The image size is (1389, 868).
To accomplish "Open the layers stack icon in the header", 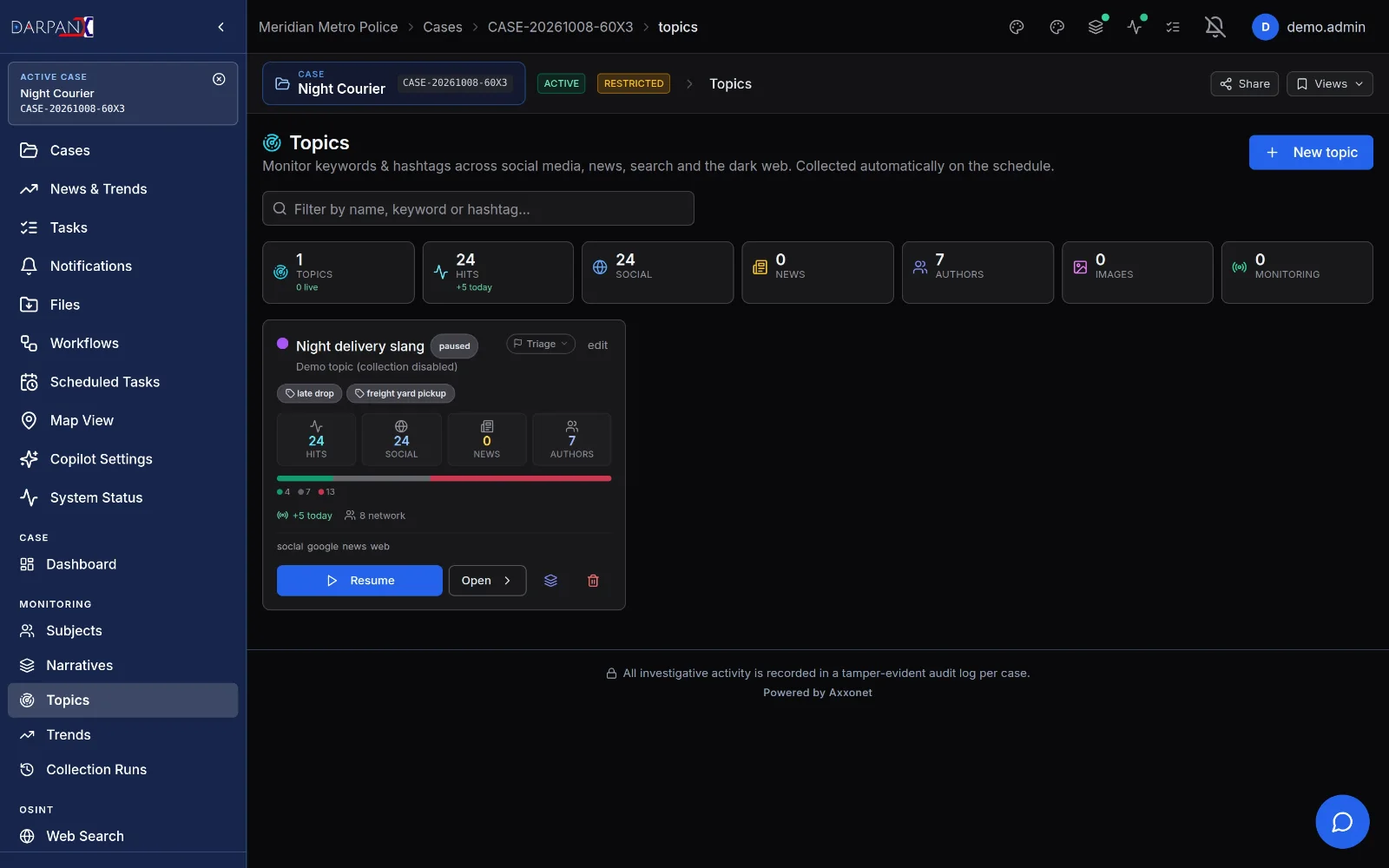I will pyautogui.click(x=1096, y=27).
